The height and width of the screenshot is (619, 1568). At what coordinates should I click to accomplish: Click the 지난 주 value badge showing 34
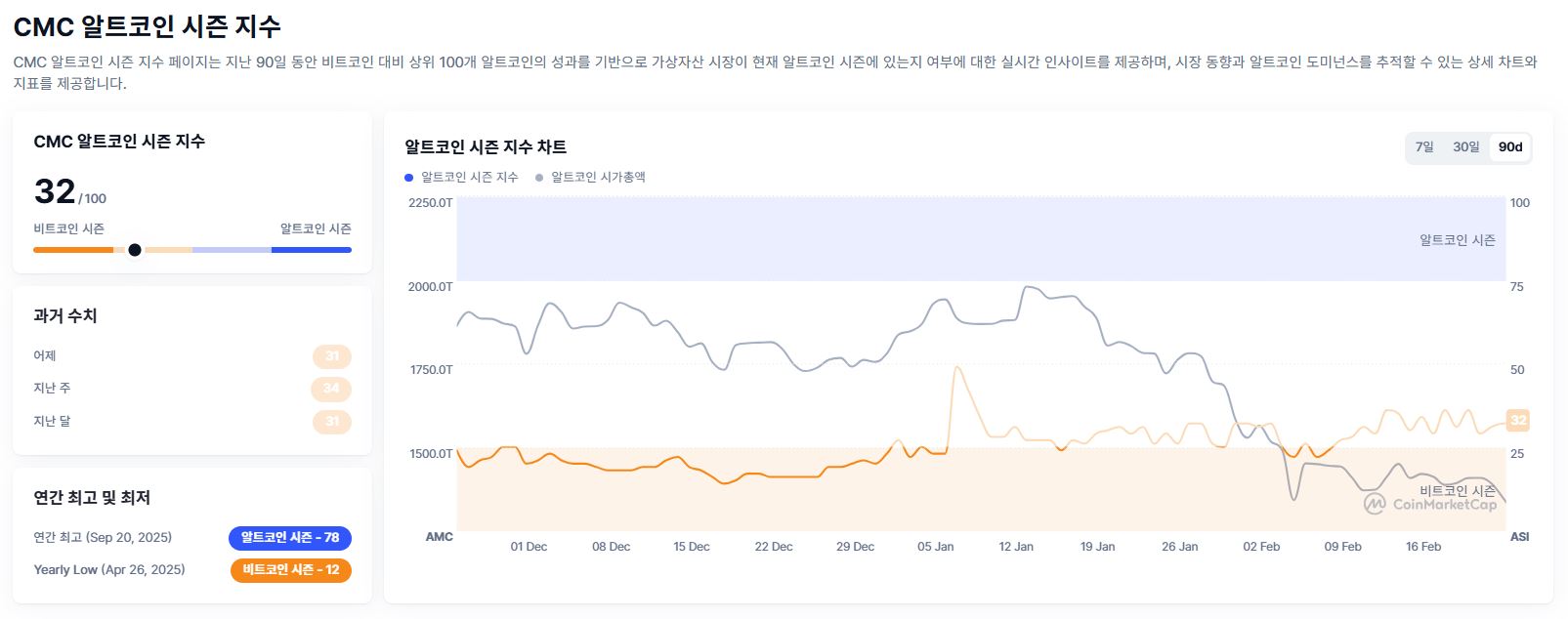(x=333, y=389)
